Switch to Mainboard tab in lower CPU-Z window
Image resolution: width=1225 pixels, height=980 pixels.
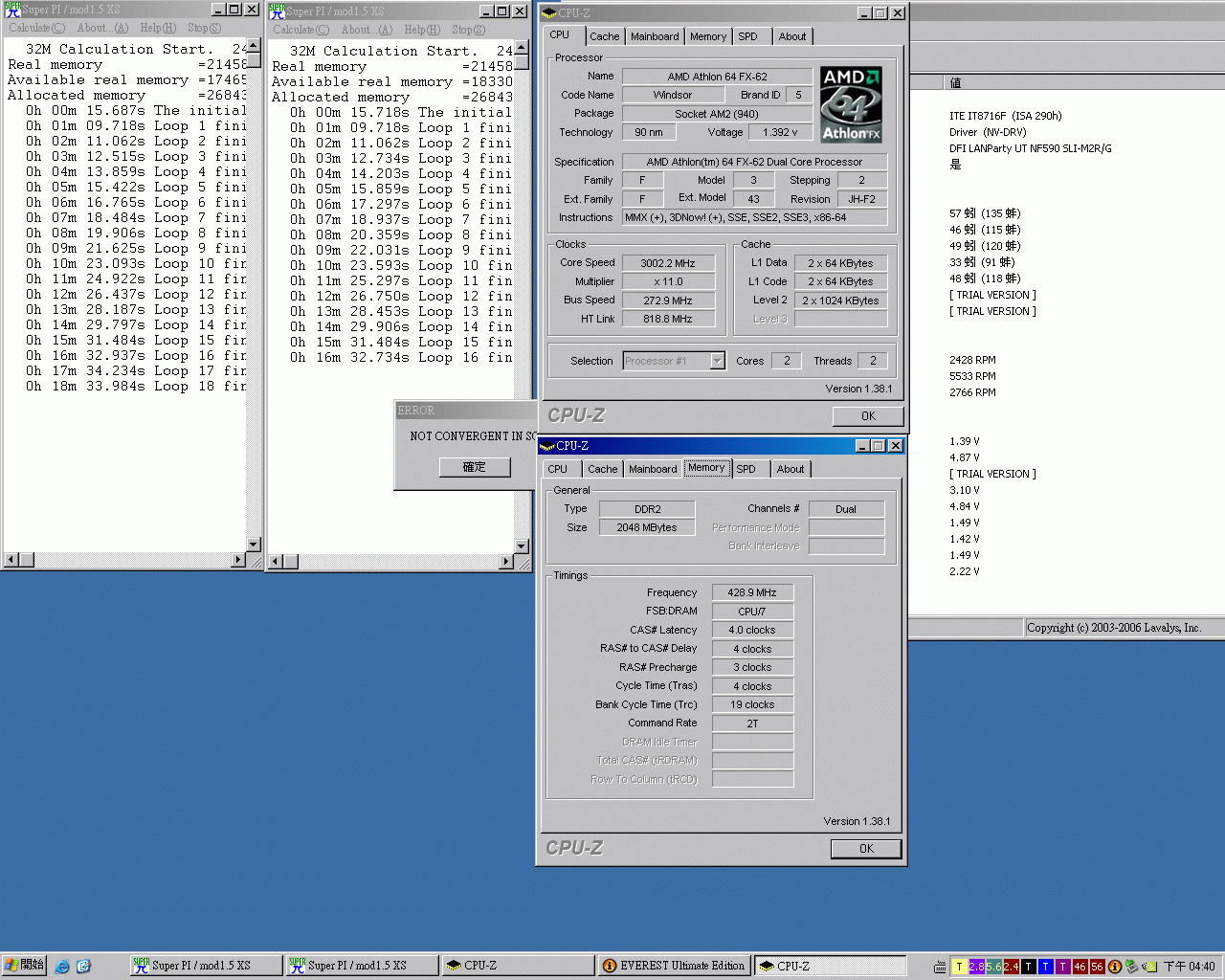click(653, 469)
